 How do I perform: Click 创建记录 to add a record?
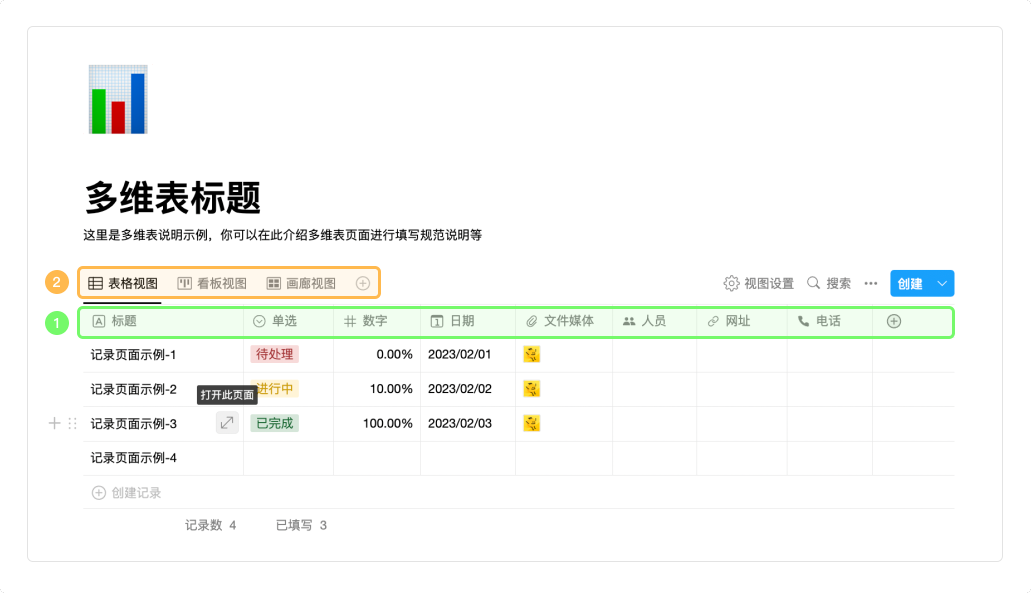click(126, 493)
